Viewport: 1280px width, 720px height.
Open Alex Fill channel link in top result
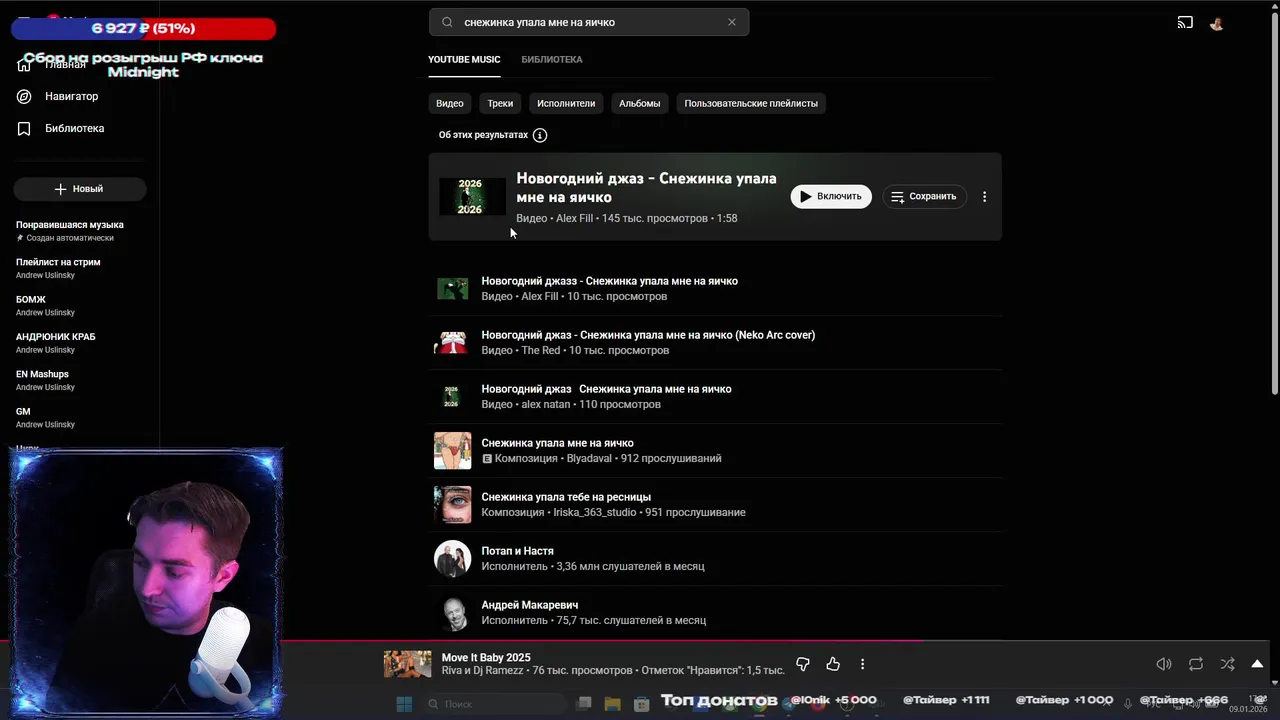tap(574, 218)
